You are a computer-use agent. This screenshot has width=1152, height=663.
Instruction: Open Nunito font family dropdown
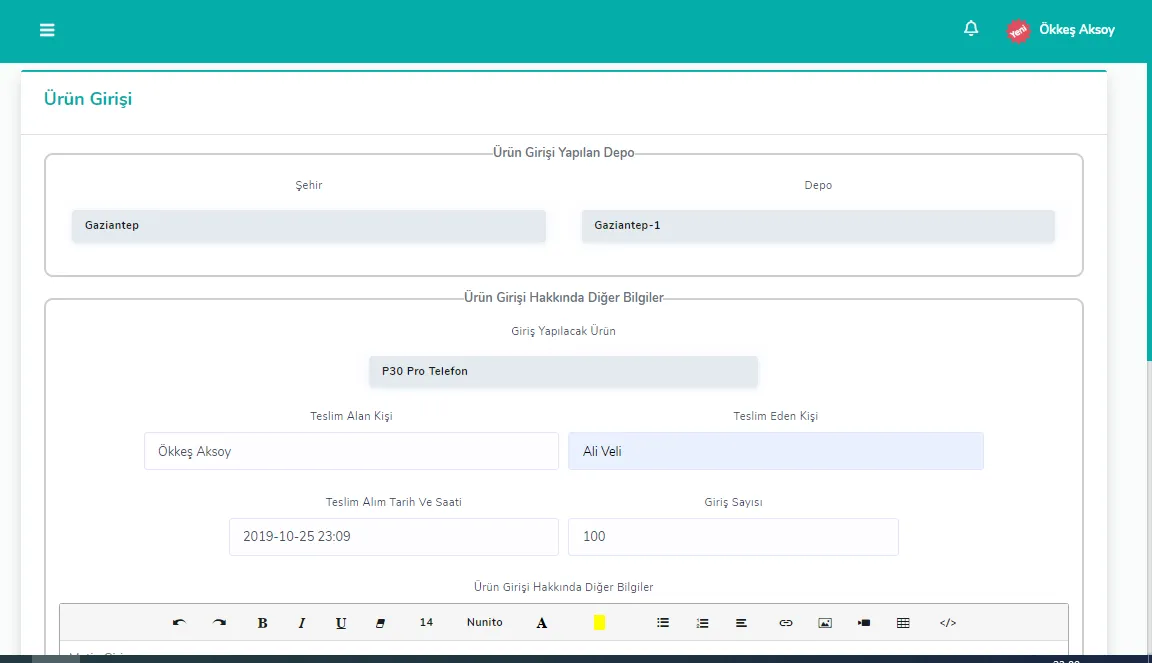[485, 623]
